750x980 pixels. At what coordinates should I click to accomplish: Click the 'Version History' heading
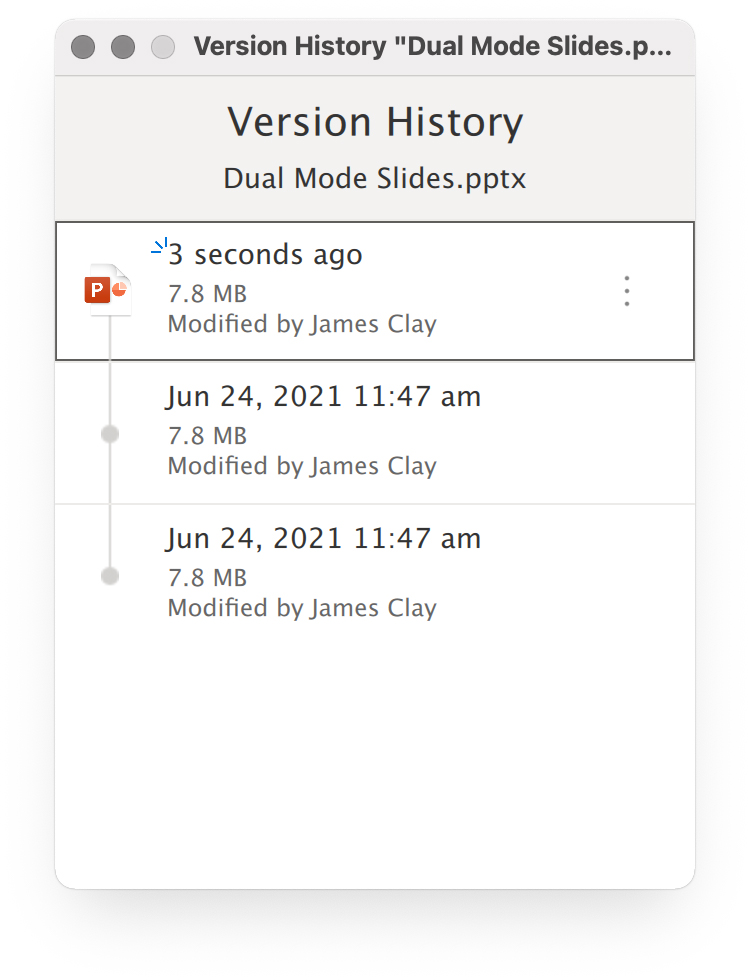pyautogui.click(x=375, y=122)
